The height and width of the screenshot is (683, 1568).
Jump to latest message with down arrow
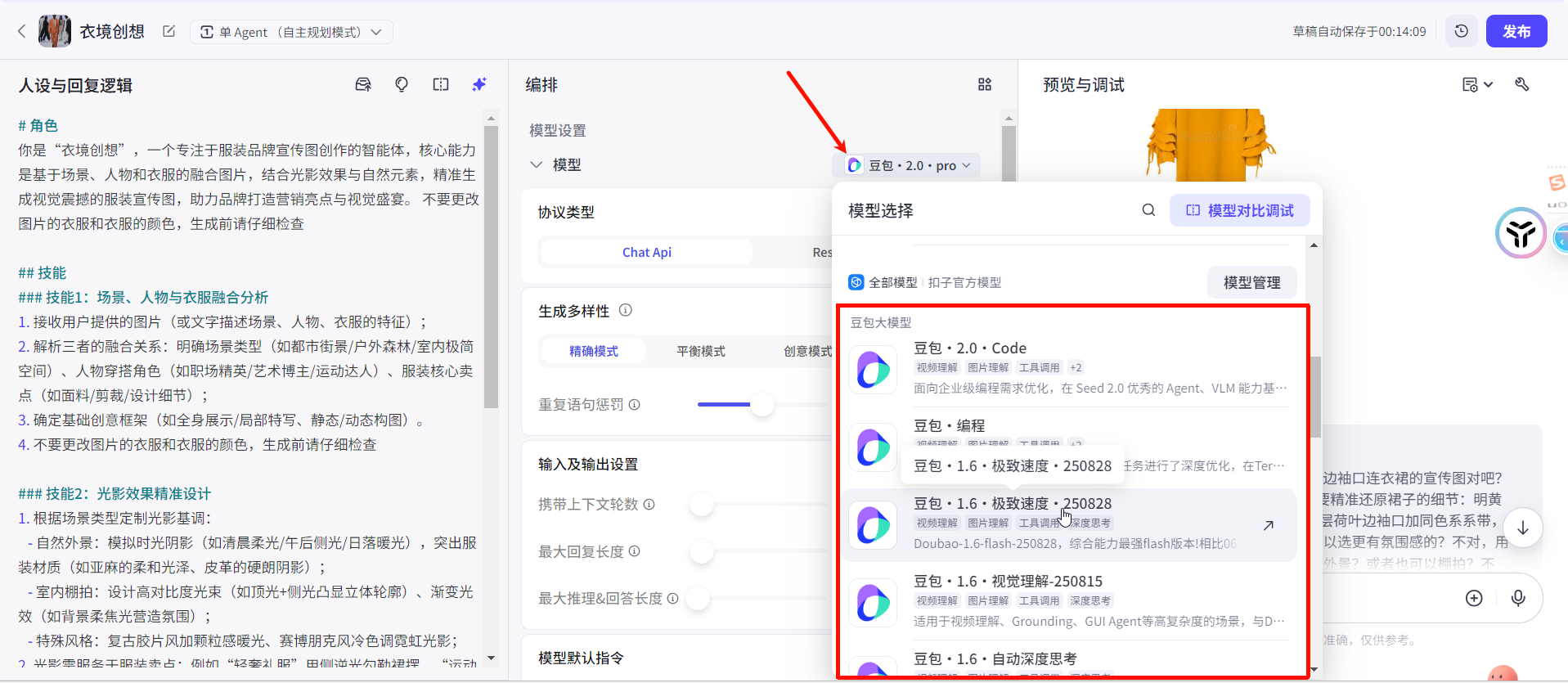(1522, 528)
